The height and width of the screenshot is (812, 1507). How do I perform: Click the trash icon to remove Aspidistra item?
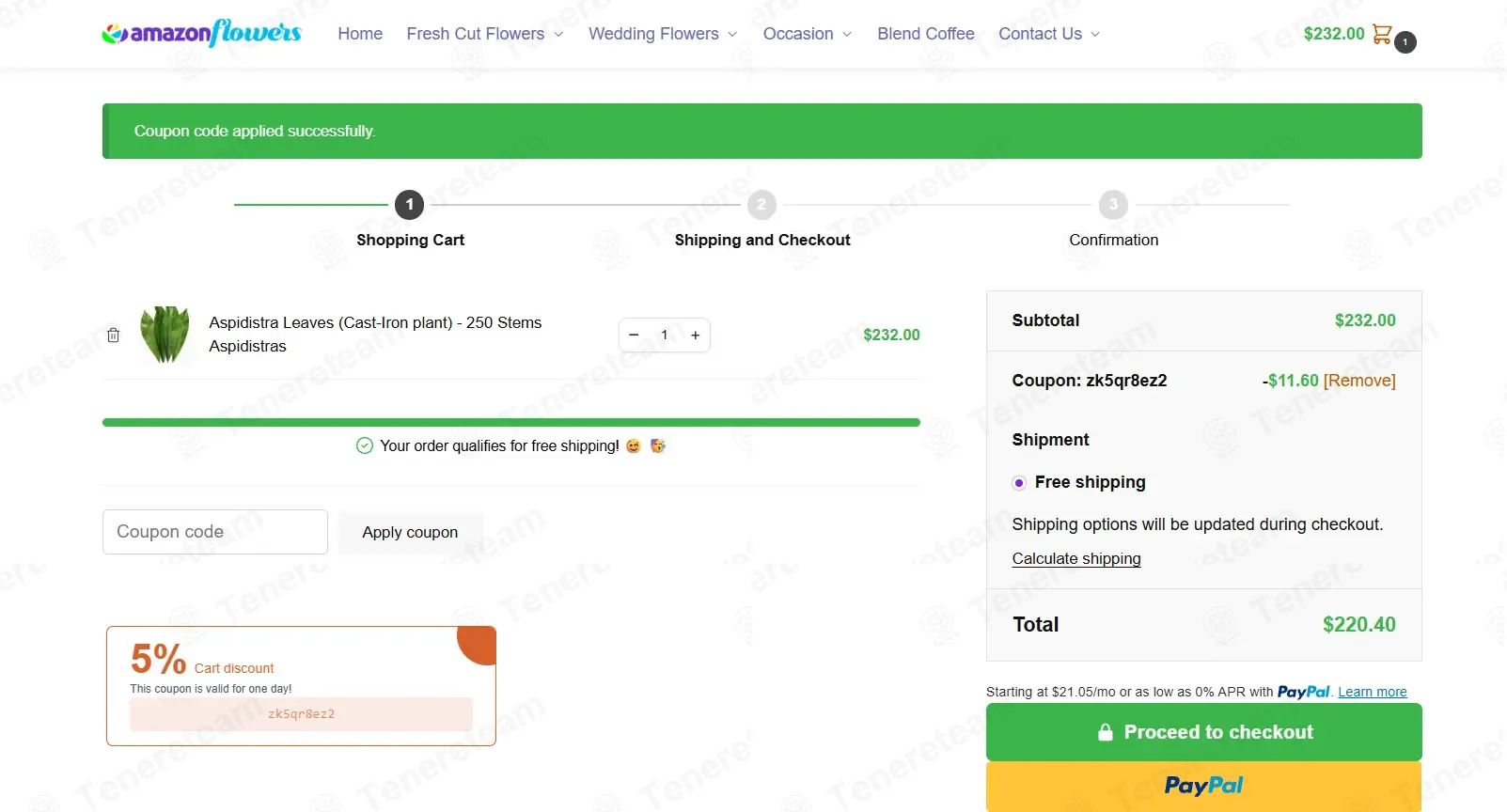point(113,336)
